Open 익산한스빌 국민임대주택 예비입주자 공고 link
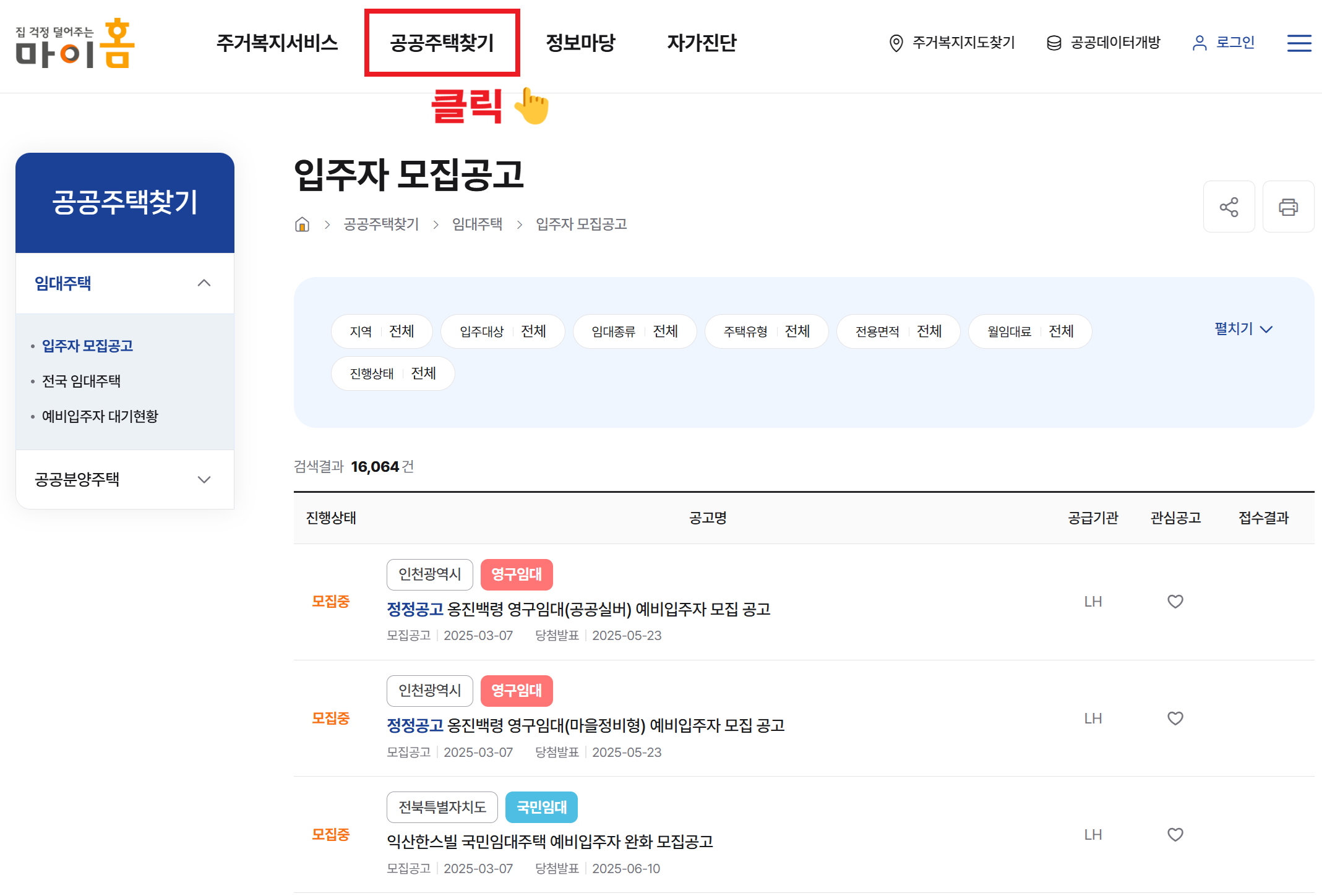 click(549, 842)
